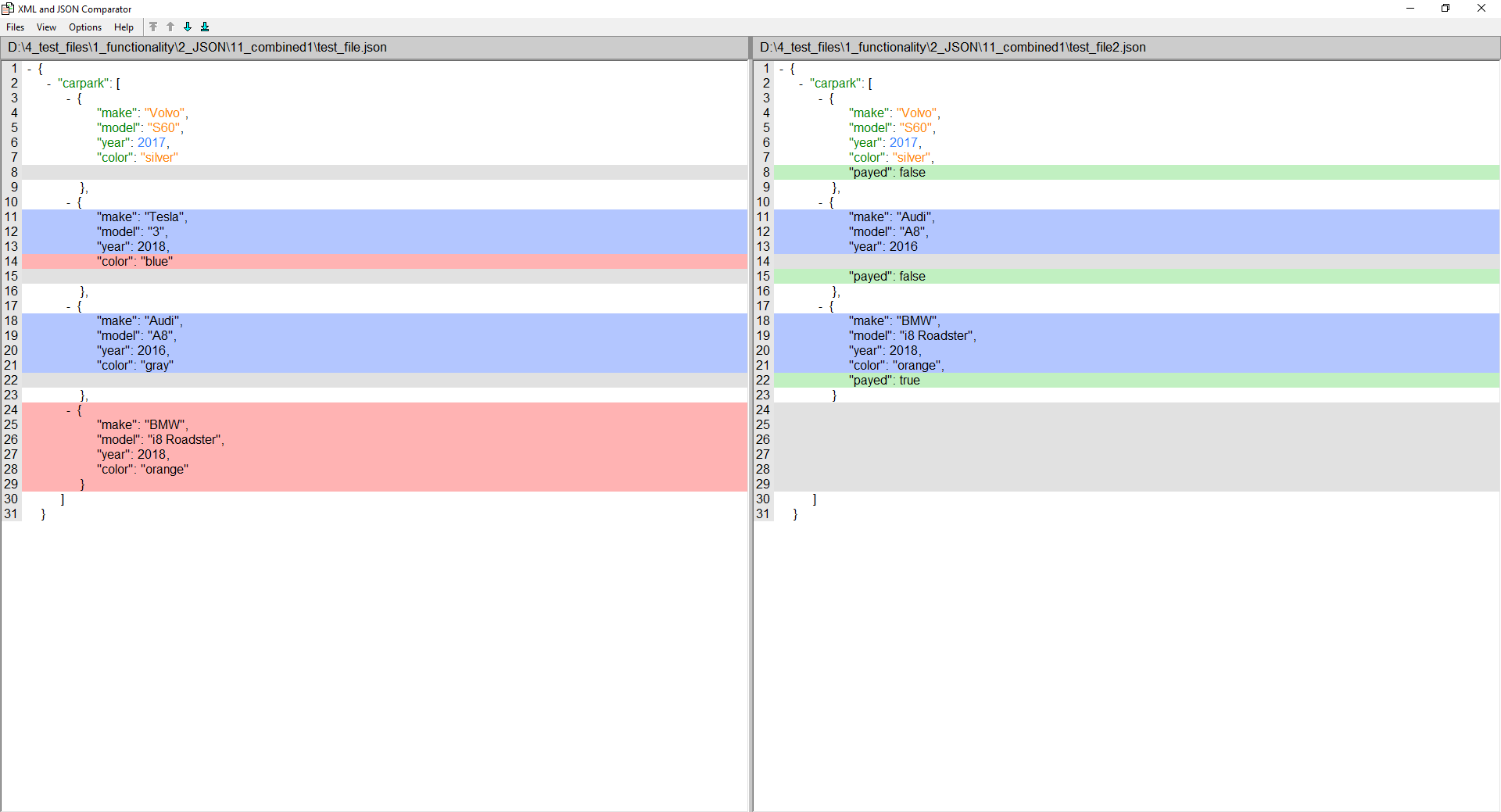This screenshot has height=812, width=1501.
Task: Click the XML and JSON Comparator app icon
Action: [8, 9]
